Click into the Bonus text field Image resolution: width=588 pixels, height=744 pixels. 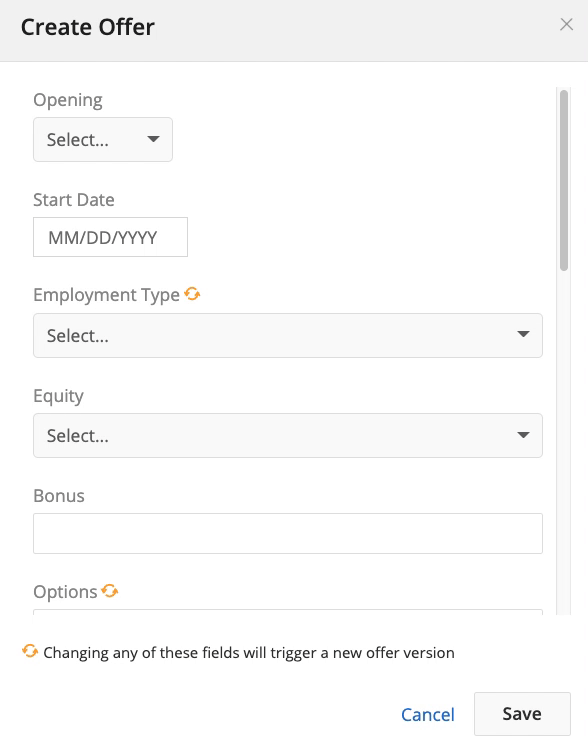pos(288,533)
